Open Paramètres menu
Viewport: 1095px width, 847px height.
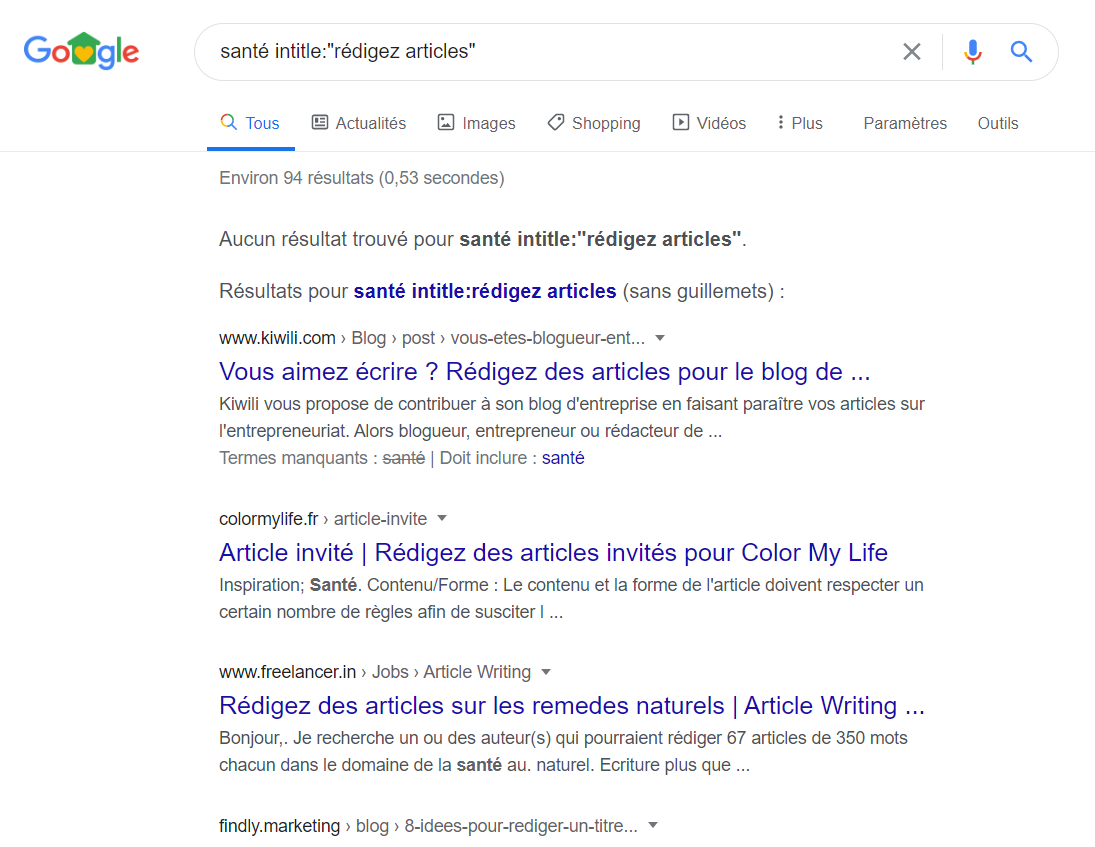[905, 123]
